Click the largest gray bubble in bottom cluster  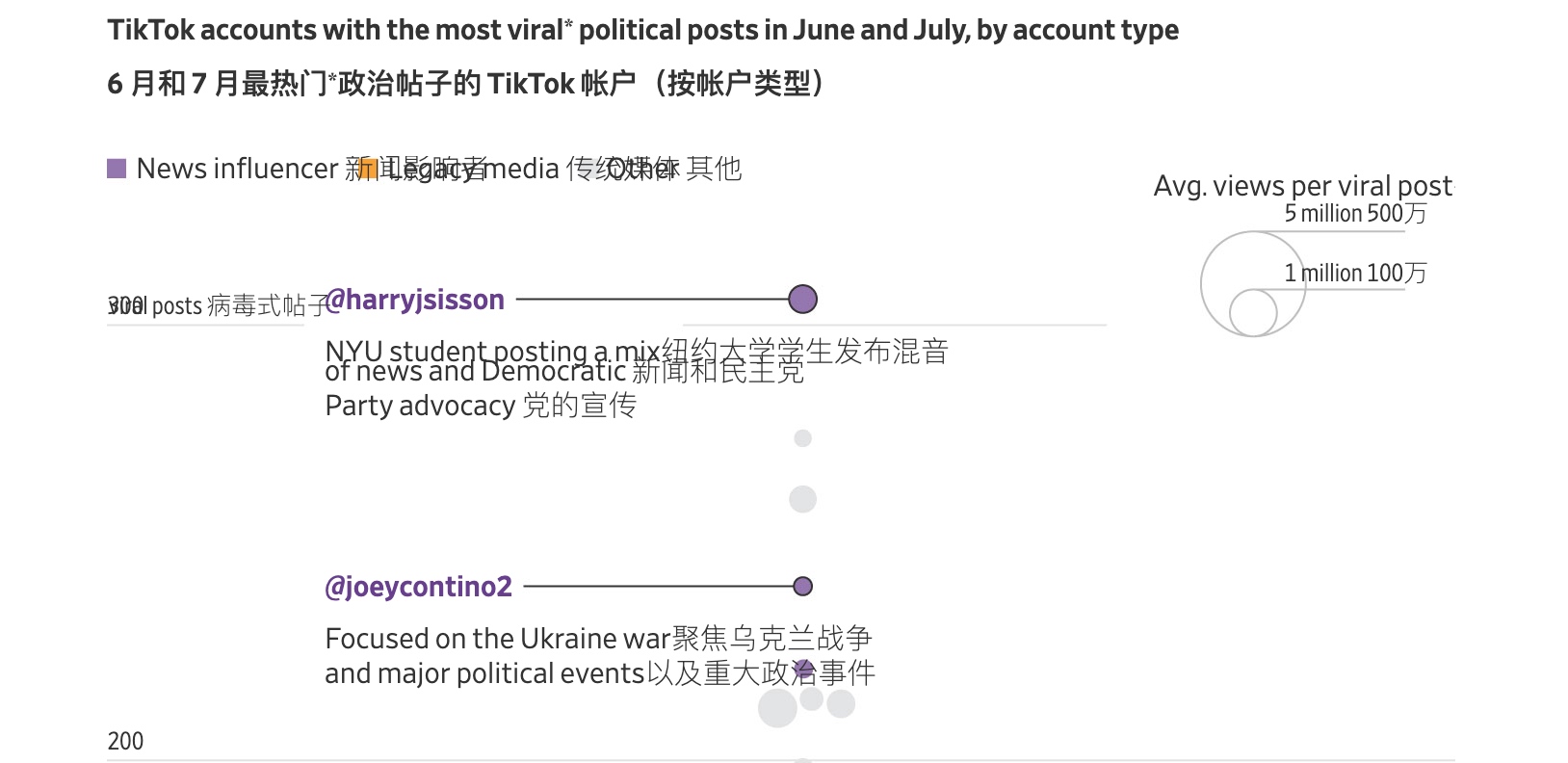[x=777, y=708]
